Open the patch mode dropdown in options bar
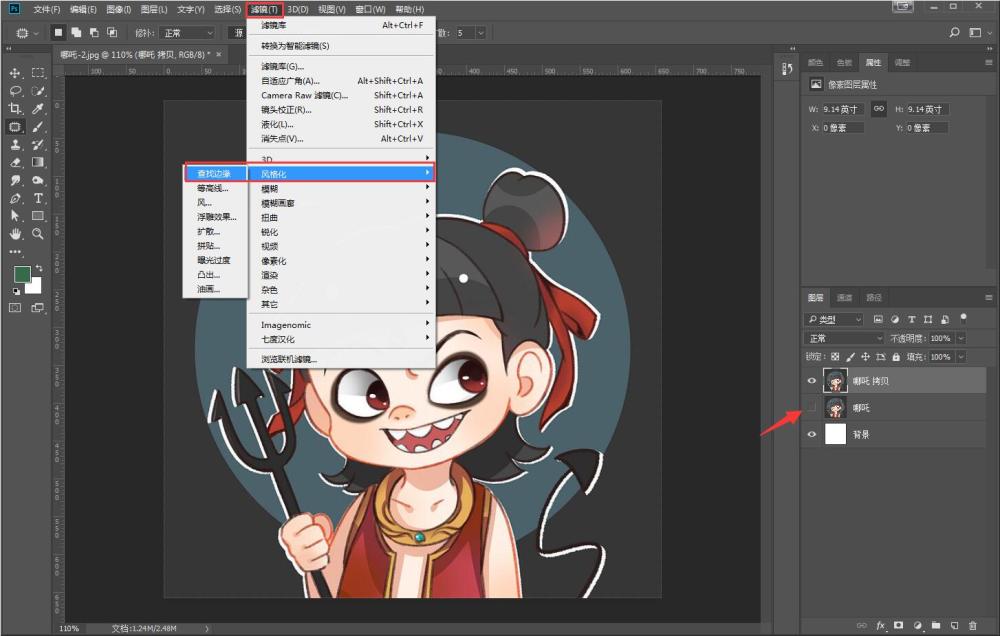The image size is (1000, 636). coord(188,33)
